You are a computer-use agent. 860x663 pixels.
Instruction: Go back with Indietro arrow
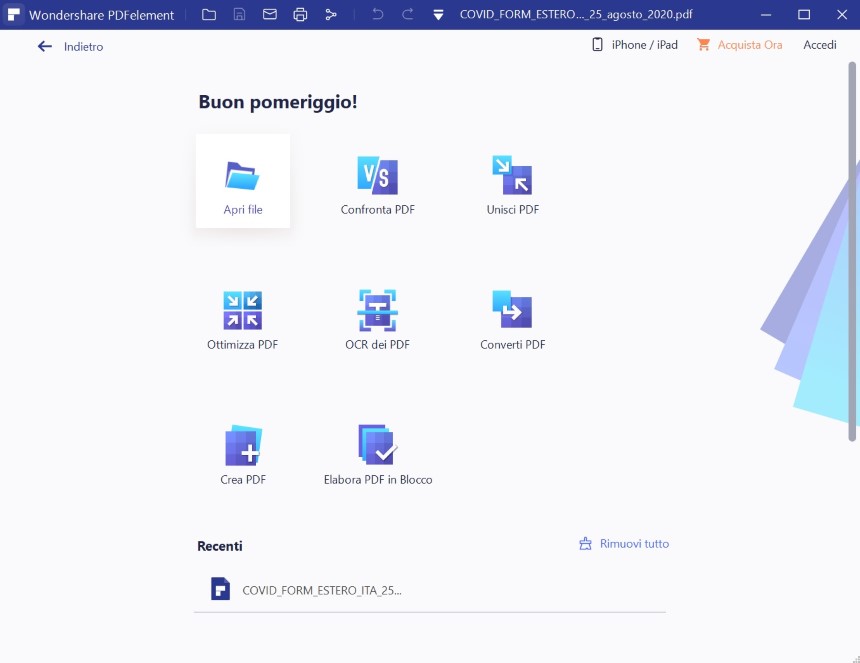pos(44,47)
